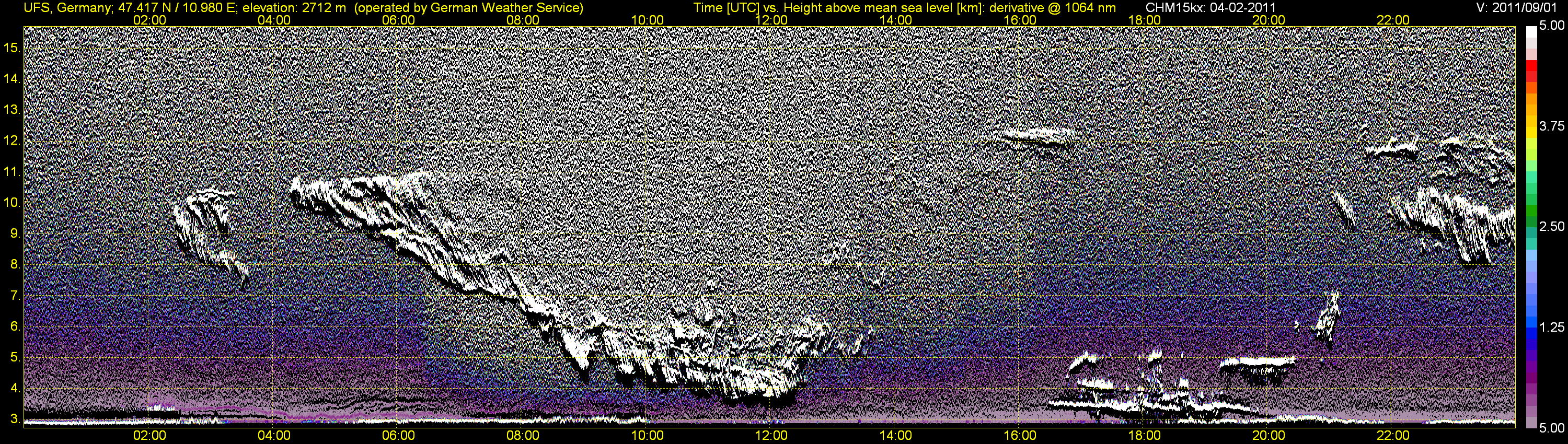Click 04:00 on the upper time axis
1568x444 pixels.
tap(274, 20)
